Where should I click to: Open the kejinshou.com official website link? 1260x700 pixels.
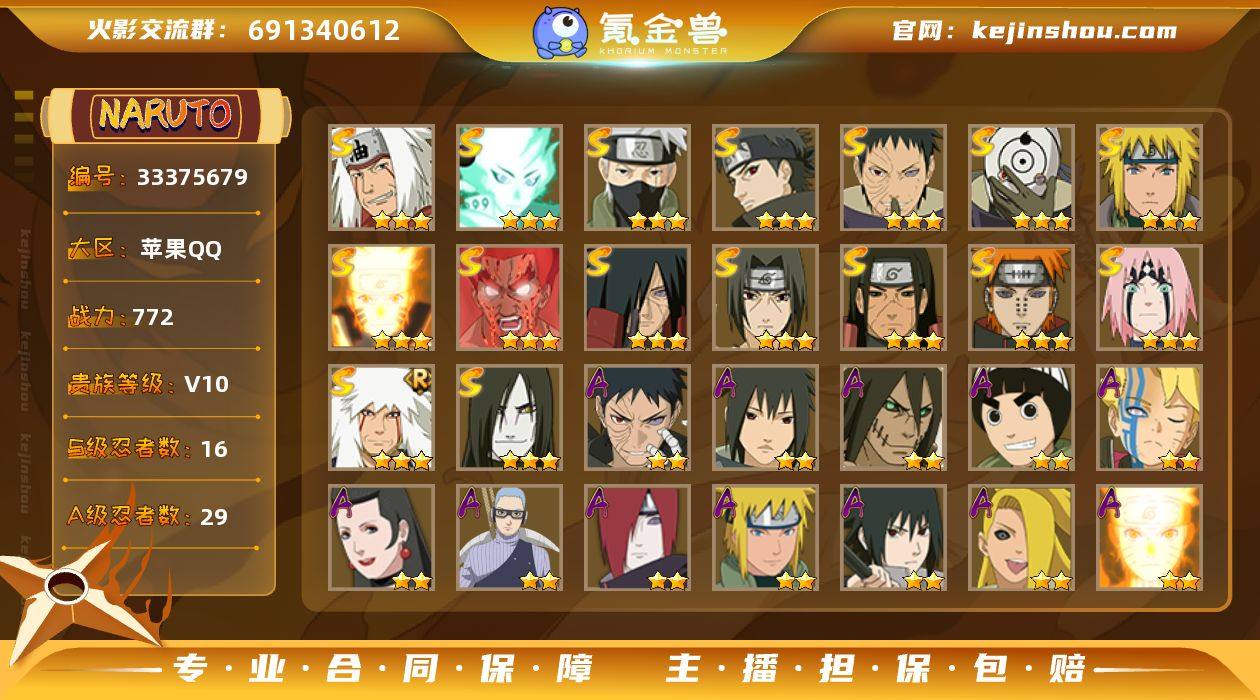(1035, 31)
